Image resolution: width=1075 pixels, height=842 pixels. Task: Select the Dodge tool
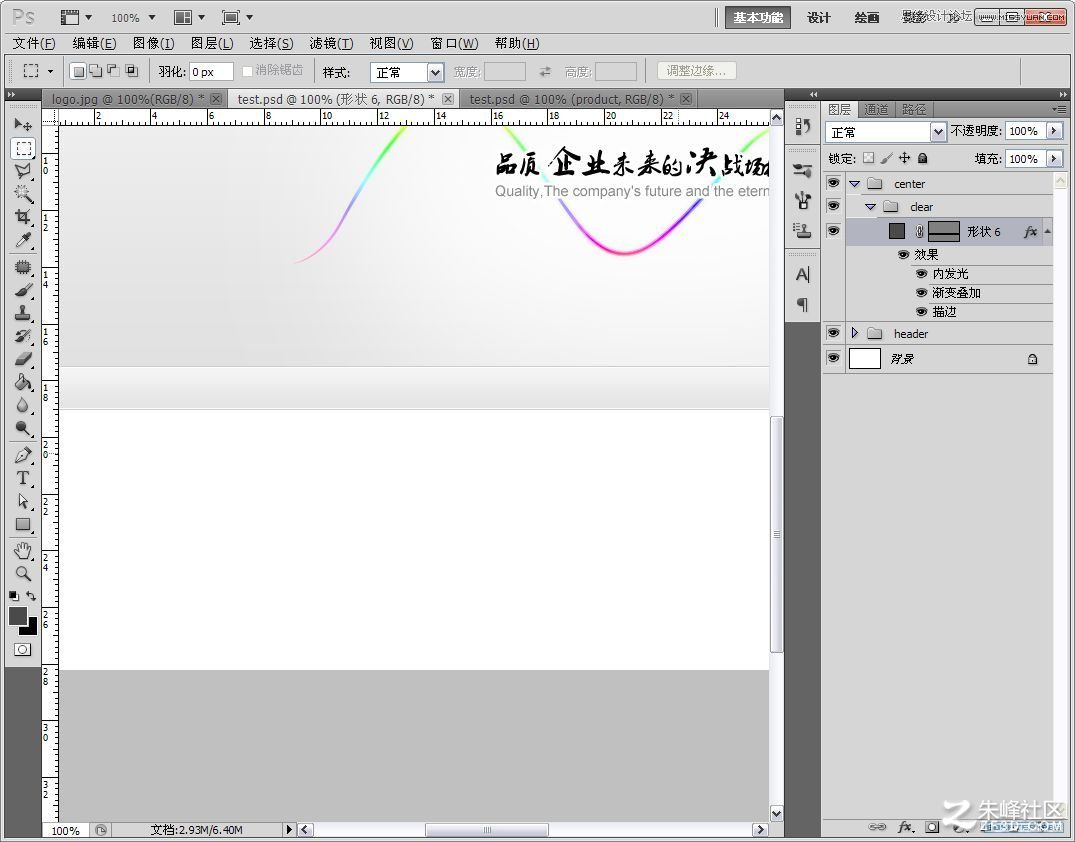(x=23, y=429)
